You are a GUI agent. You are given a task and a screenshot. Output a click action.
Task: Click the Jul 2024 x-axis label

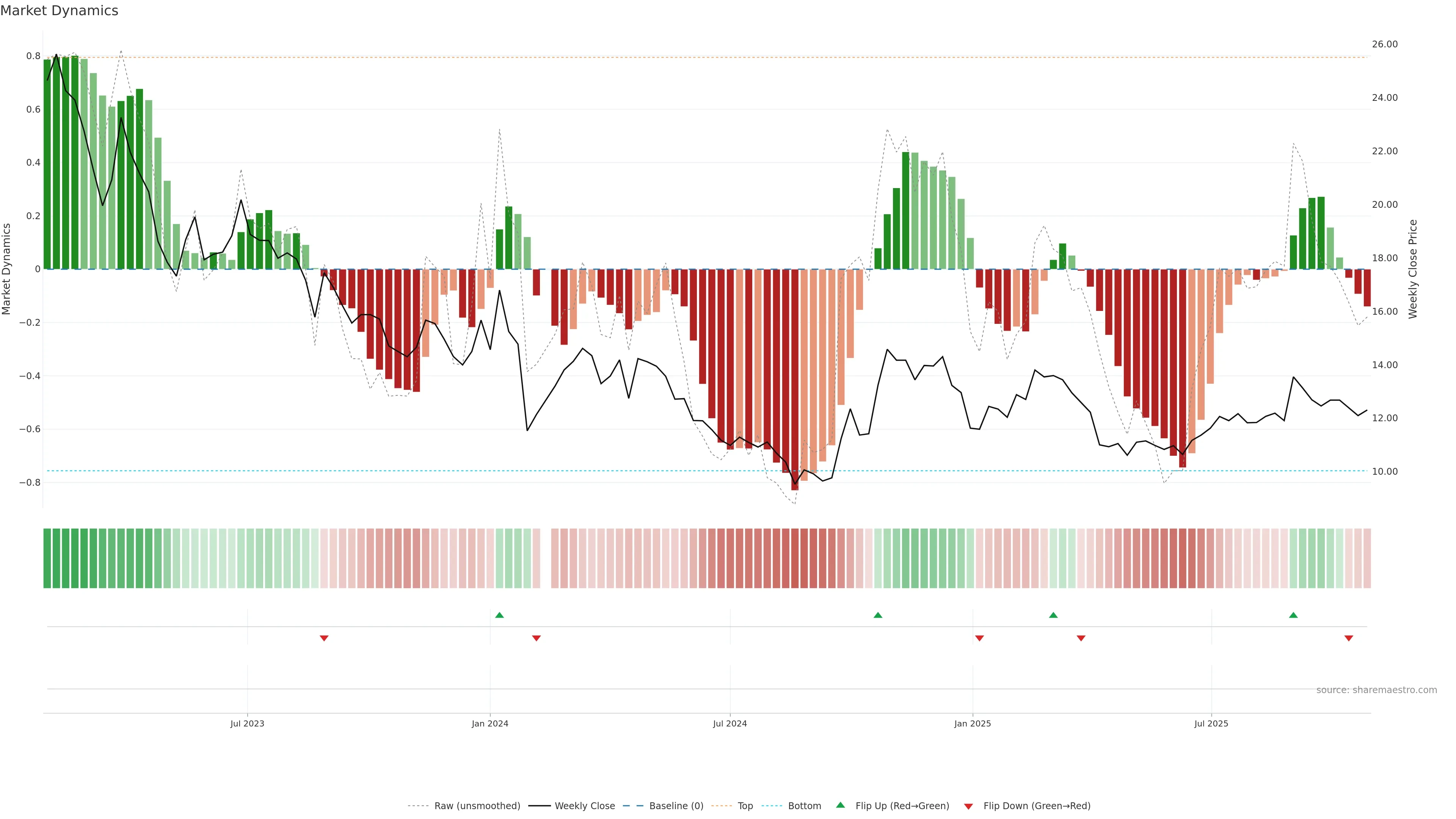[x=730, y=723]
